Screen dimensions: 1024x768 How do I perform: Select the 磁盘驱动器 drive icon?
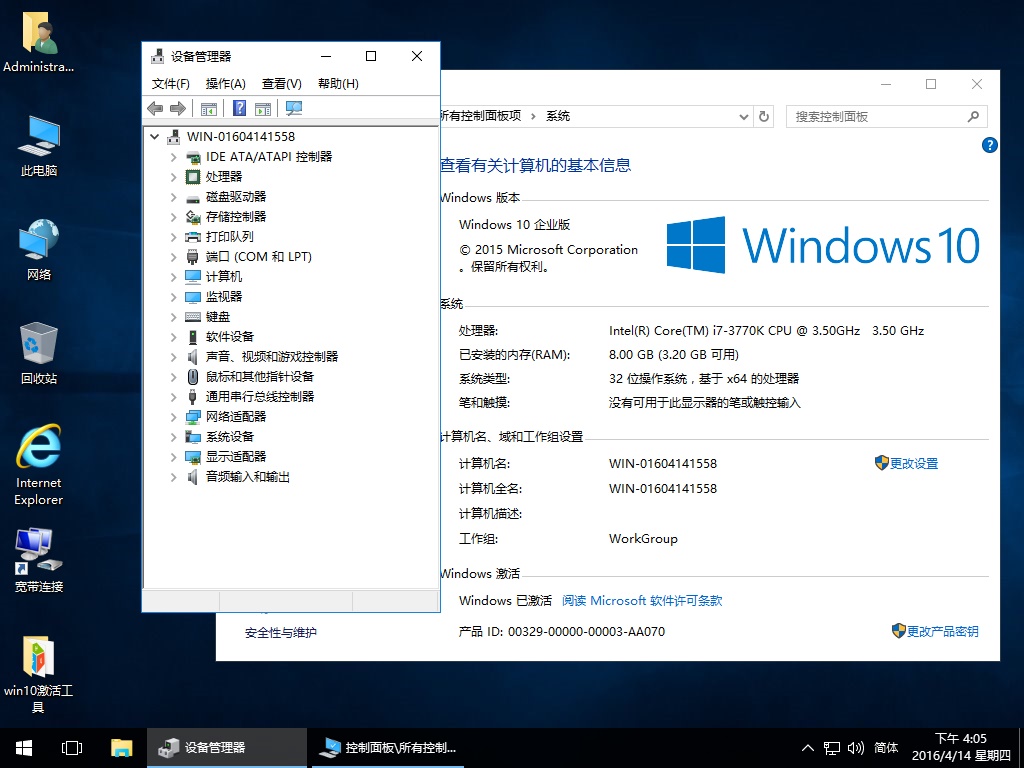[193, 197]
